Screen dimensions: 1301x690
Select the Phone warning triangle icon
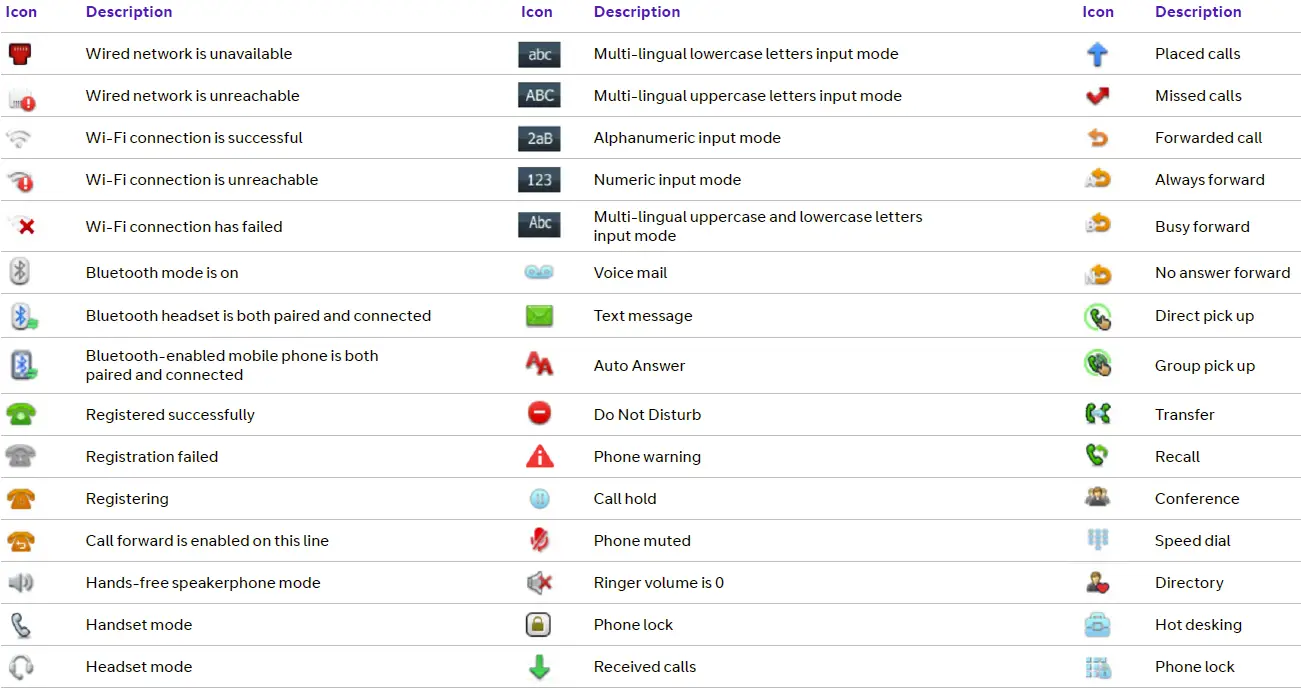pos(539,457)
